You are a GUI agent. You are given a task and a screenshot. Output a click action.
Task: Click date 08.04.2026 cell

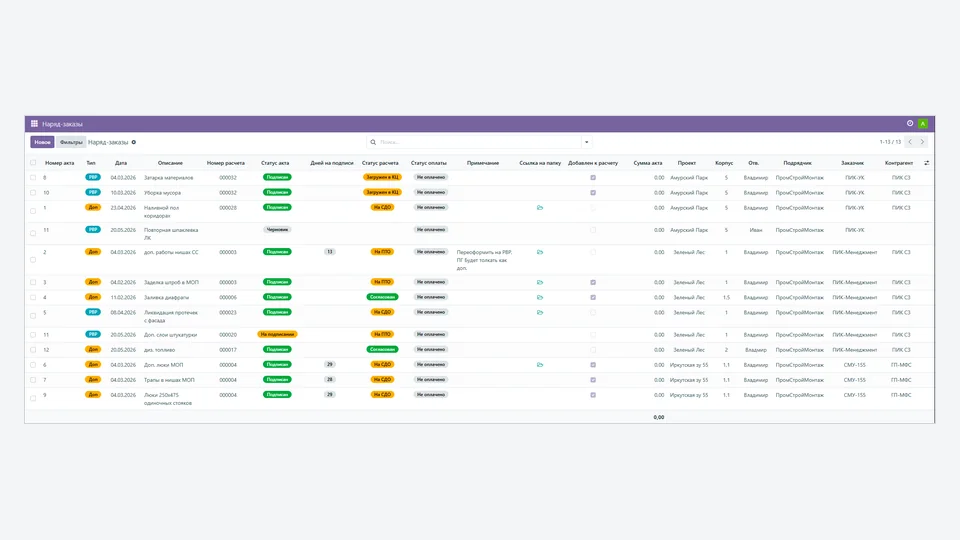(x=123, y=312)
